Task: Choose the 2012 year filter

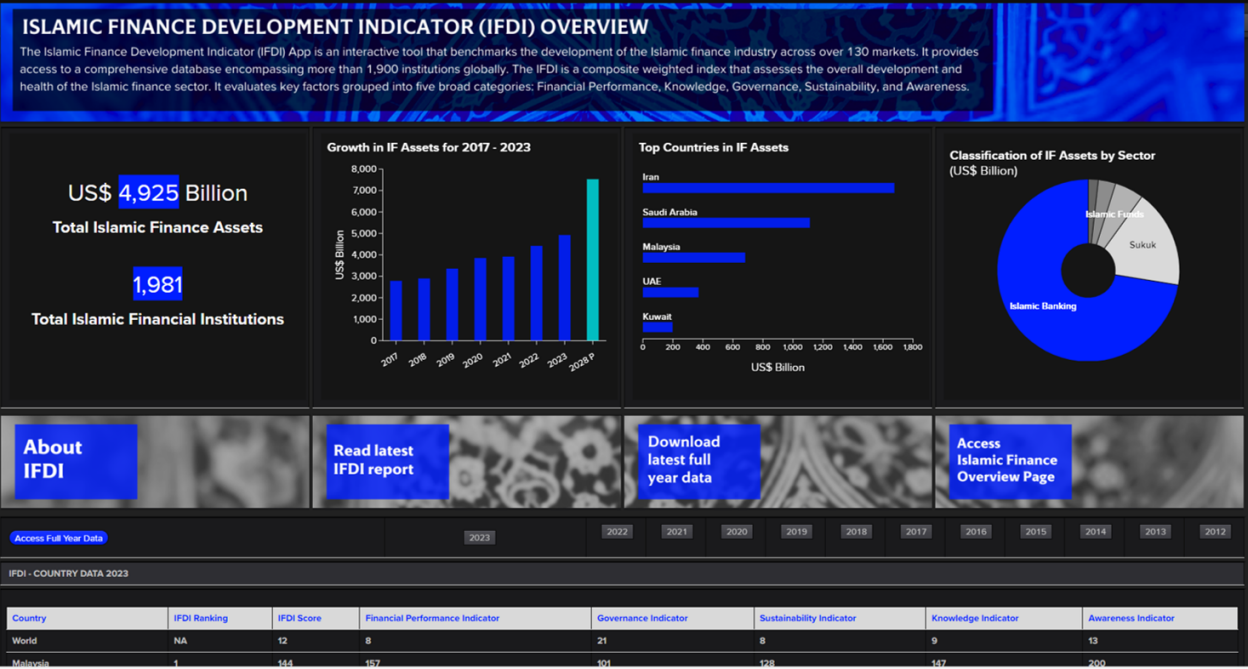Action: 1214,531
